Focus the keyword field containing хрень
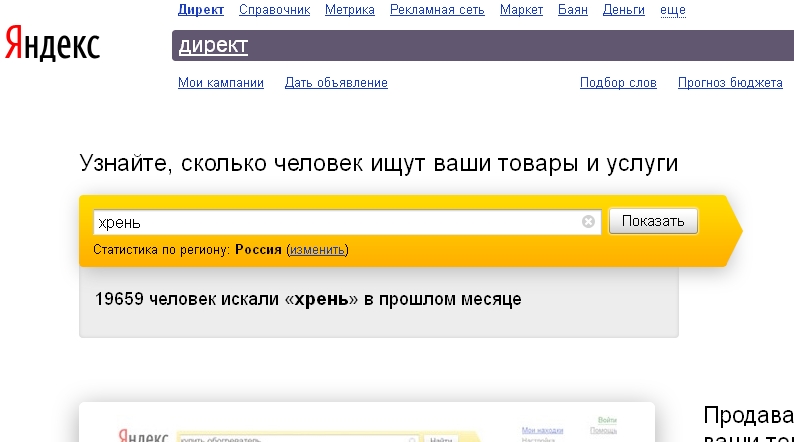This screenshot has height=442, width=794. tap(347, 222)
